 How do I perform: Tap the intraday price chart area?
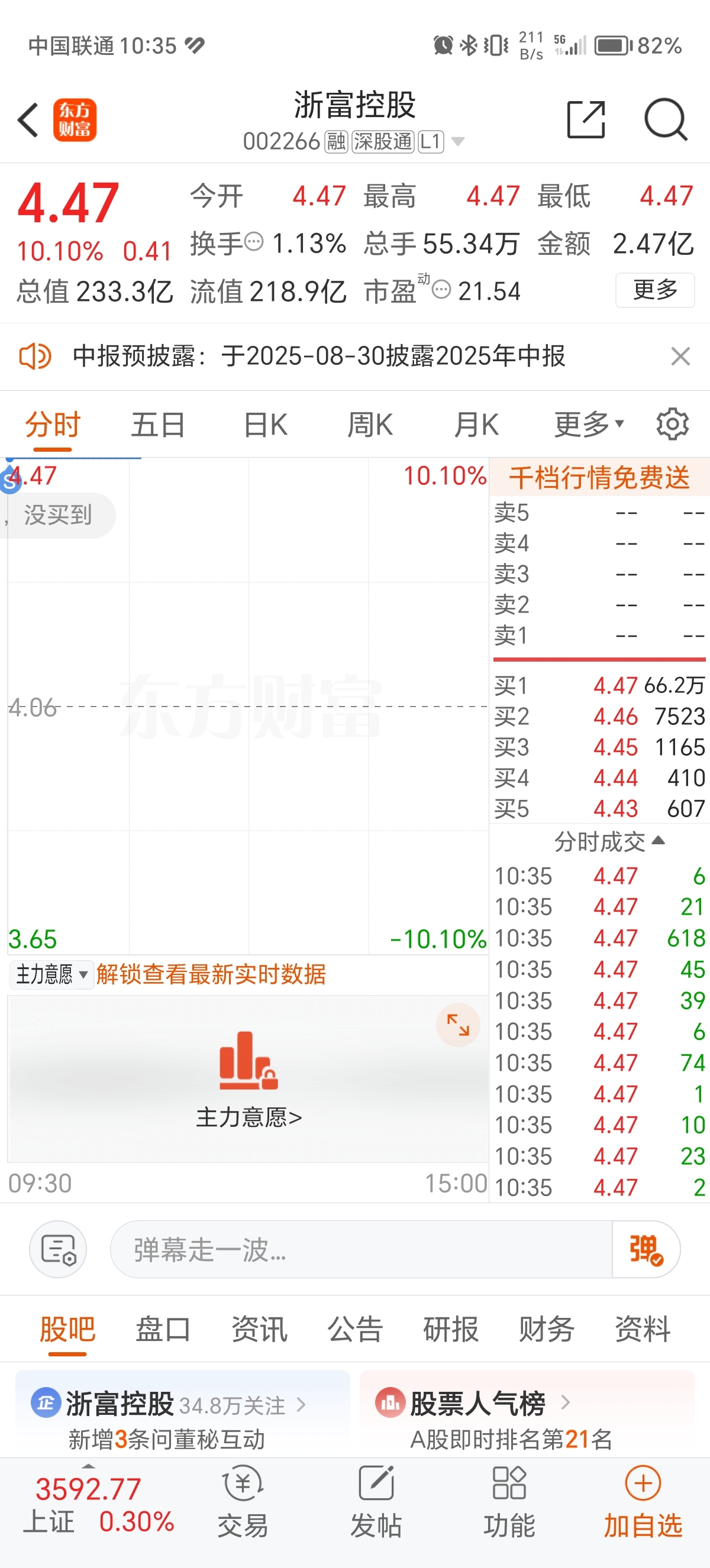coord(247,706)
